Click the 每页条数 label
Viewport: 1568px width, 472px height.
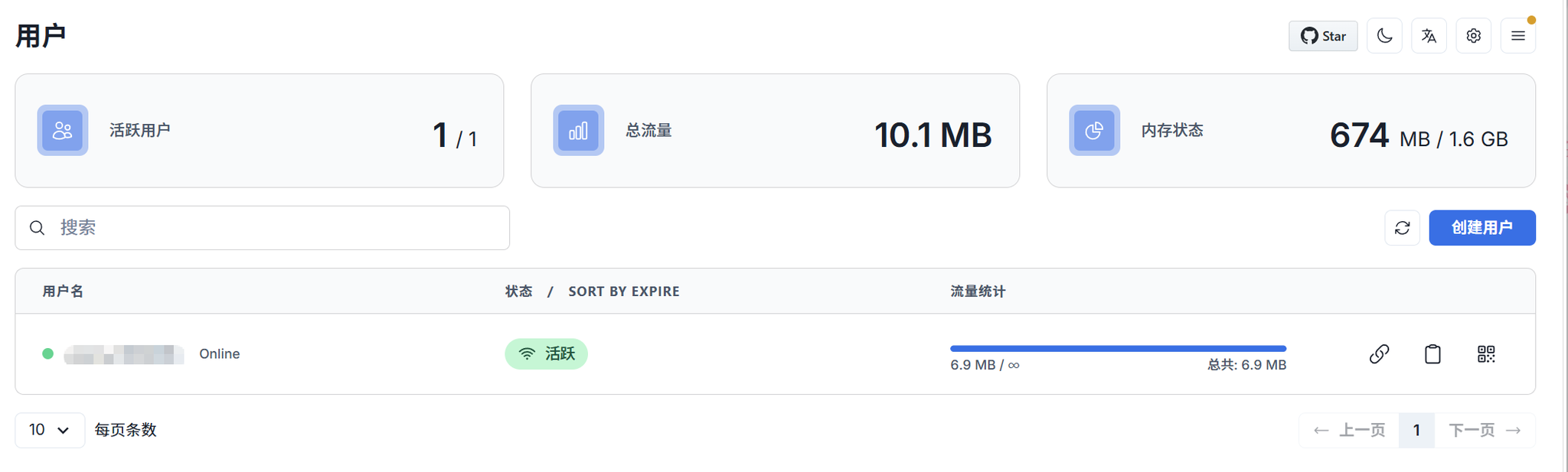tap(126, 430)
